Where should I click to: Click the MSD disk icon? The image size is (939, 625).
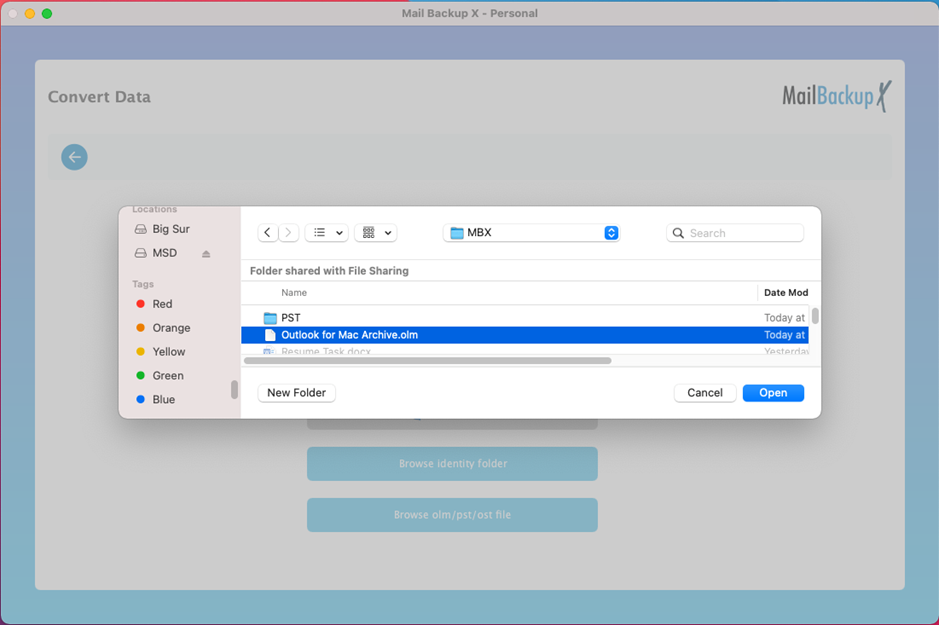[141, 253]
